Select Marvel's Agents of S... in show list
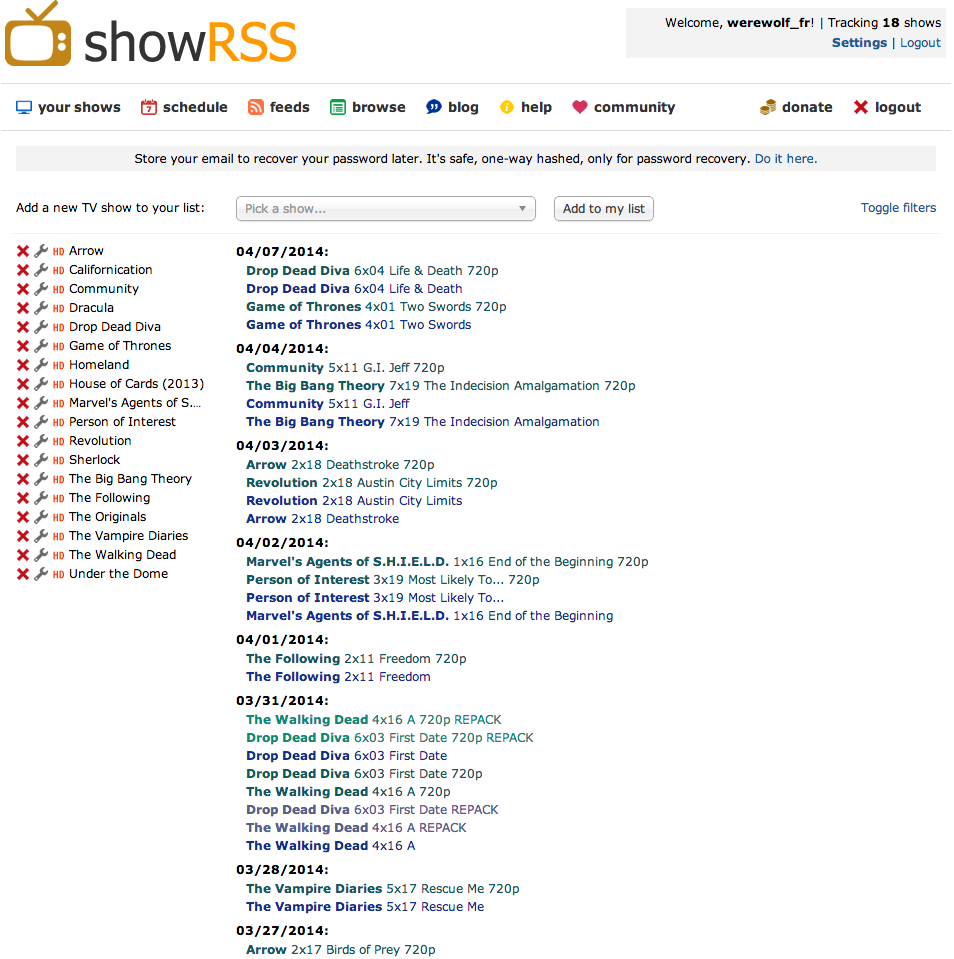This screenshot has height=959, width=954. coord(135,403)
